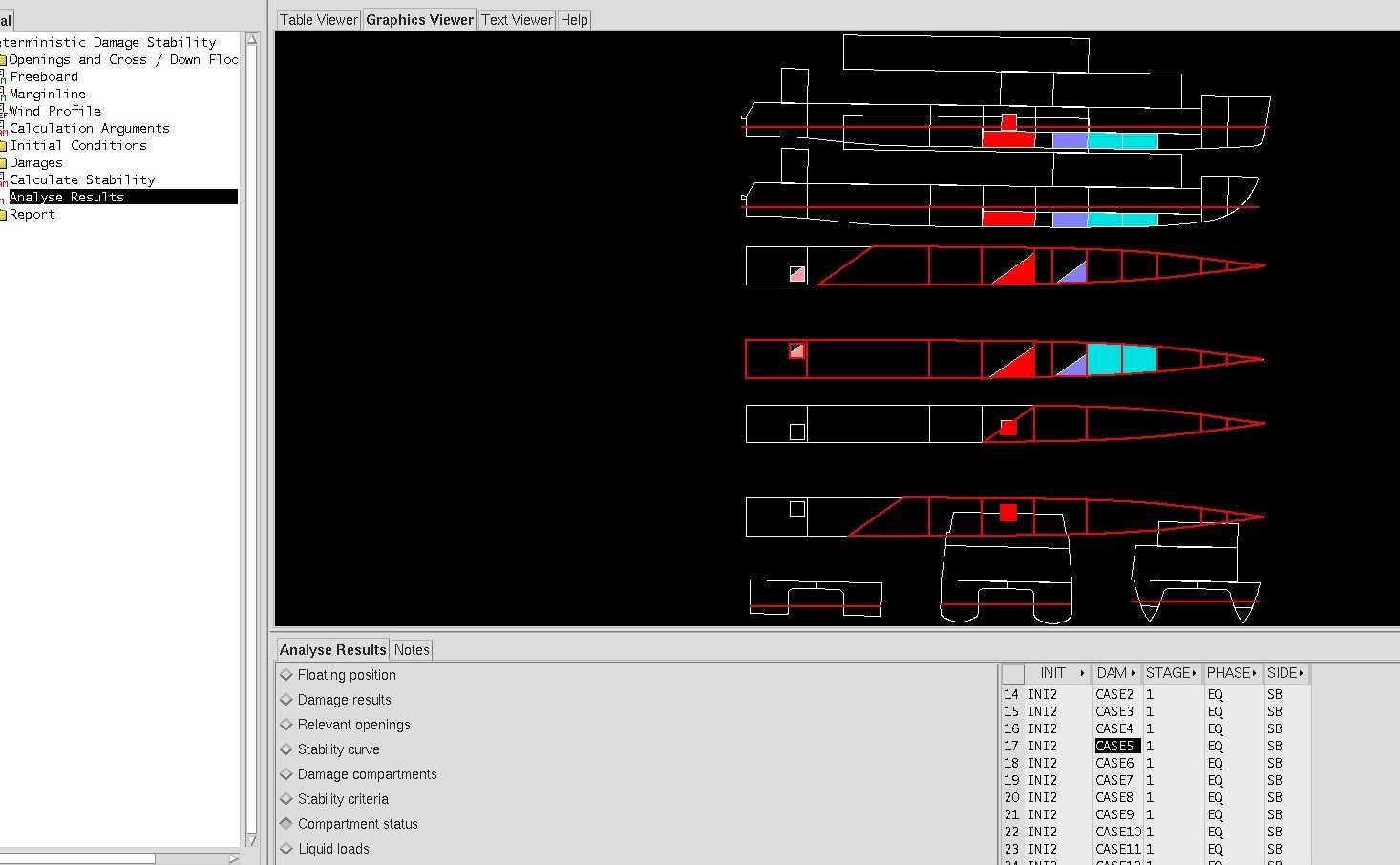
Task: Open the INIT column header dropdown
Action: pyautogui.click(x=1082, y=673)
